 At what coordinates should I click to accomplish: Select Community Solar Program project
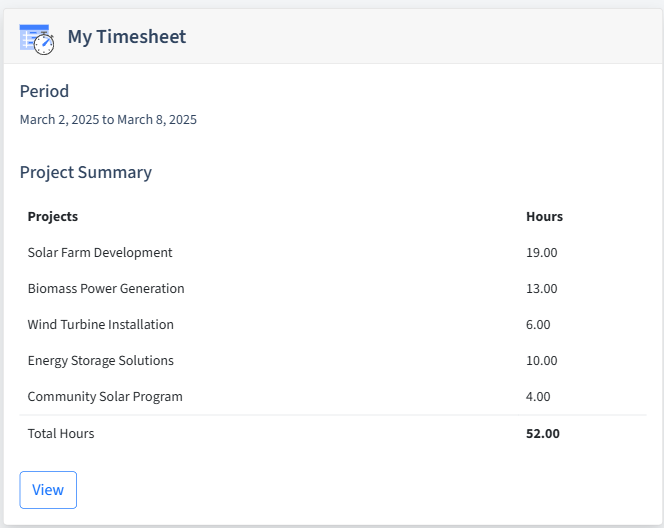(105, 396)
